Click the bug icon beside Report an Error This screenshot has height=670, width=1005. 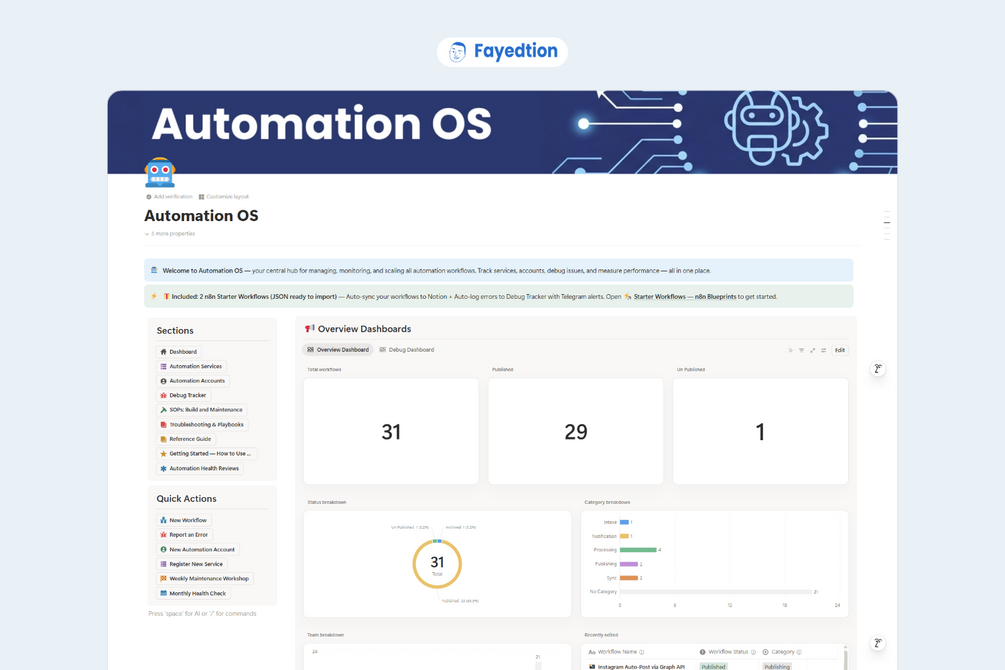pos(163,535)
